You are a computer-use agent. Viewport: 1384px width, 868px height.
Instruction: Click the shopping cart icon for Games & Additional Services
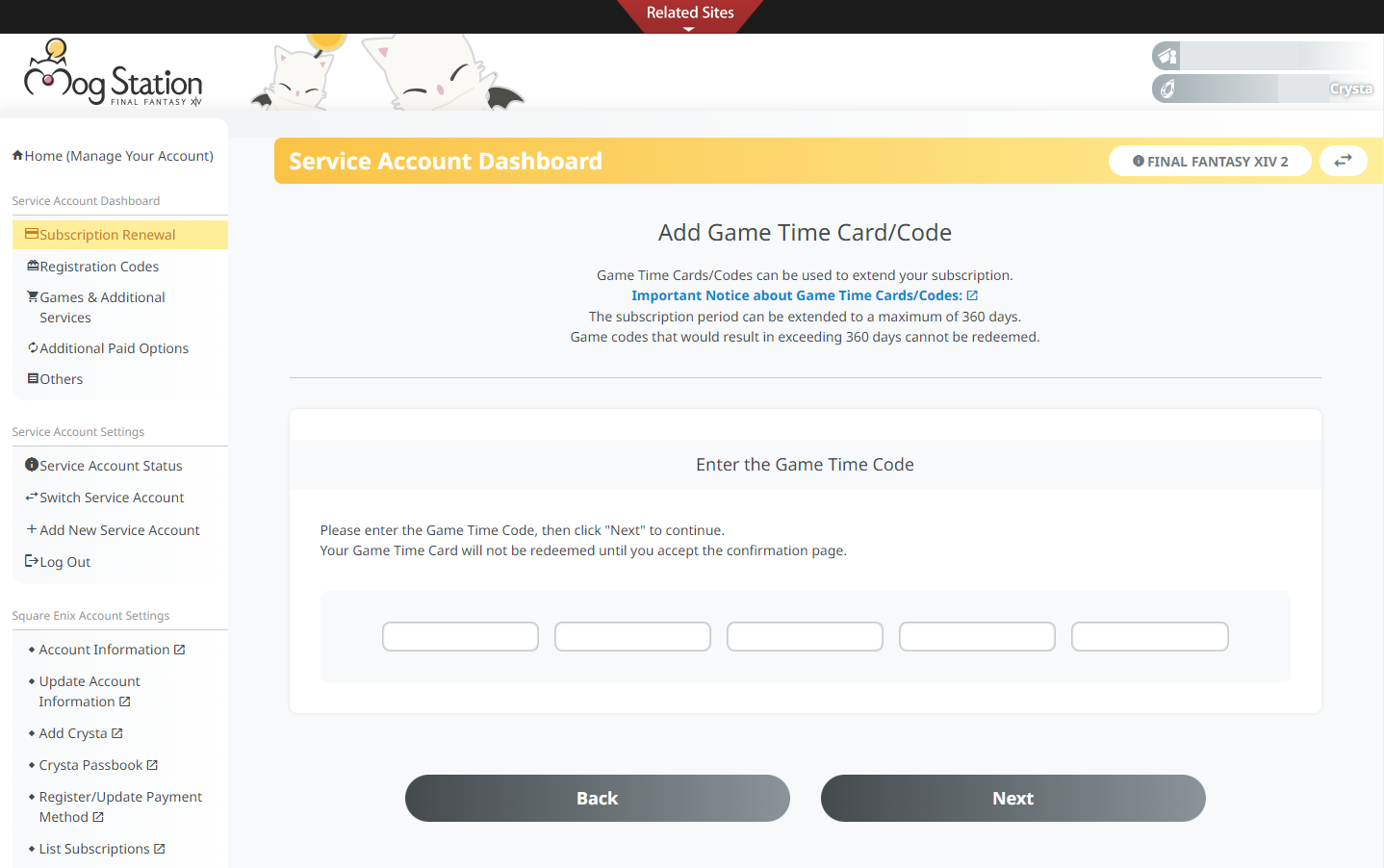point(33,297)
